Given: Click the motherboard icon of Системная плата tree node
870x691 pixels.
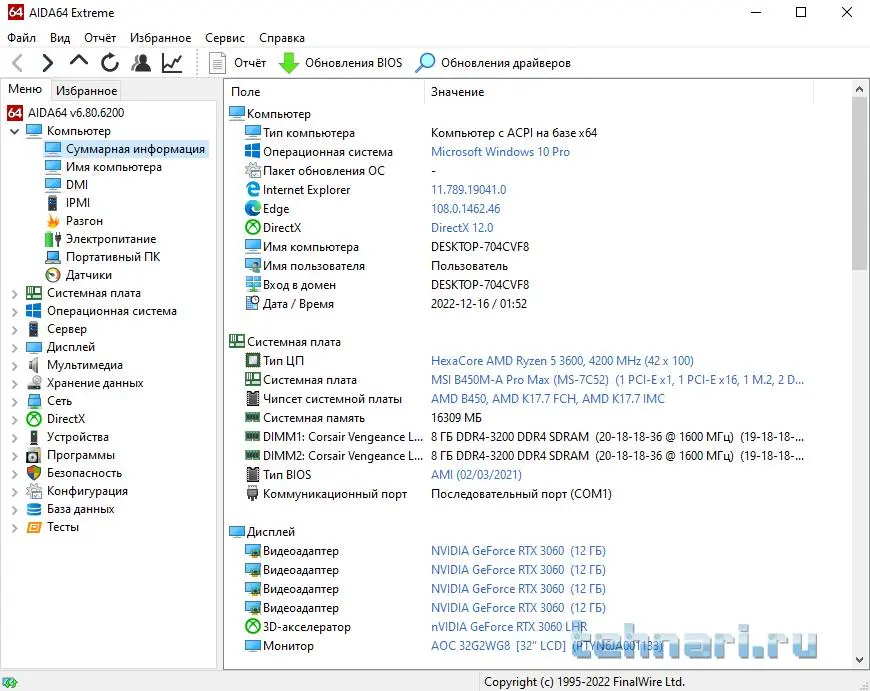Looking at the screenshot, I should [34, 293].
